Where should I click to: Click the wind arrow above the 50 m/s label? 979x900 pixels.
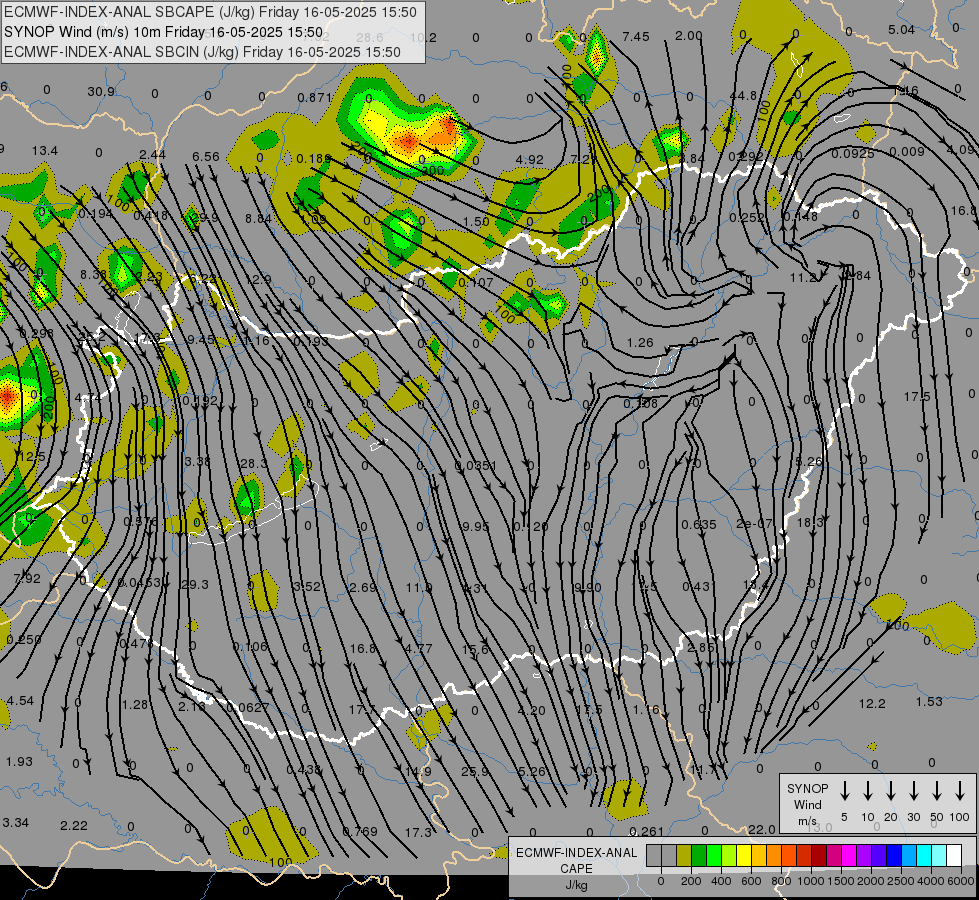coord(937,791)
